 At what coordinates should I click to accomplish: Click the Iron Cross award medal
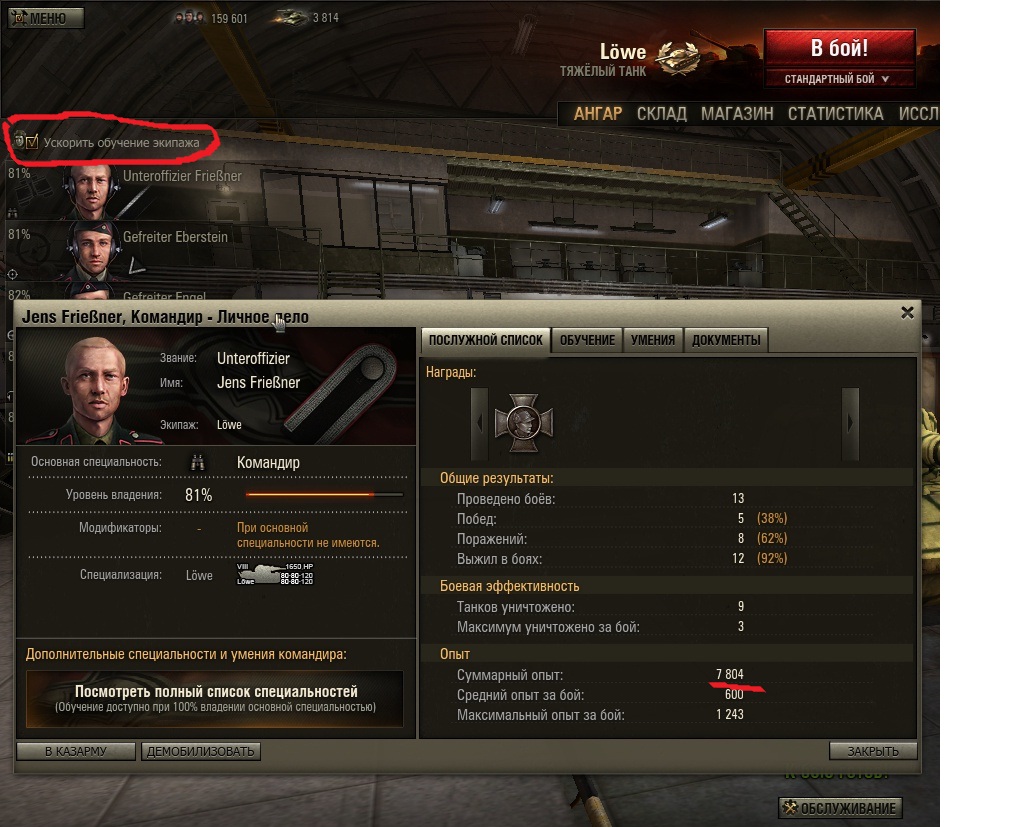[524, 423]
